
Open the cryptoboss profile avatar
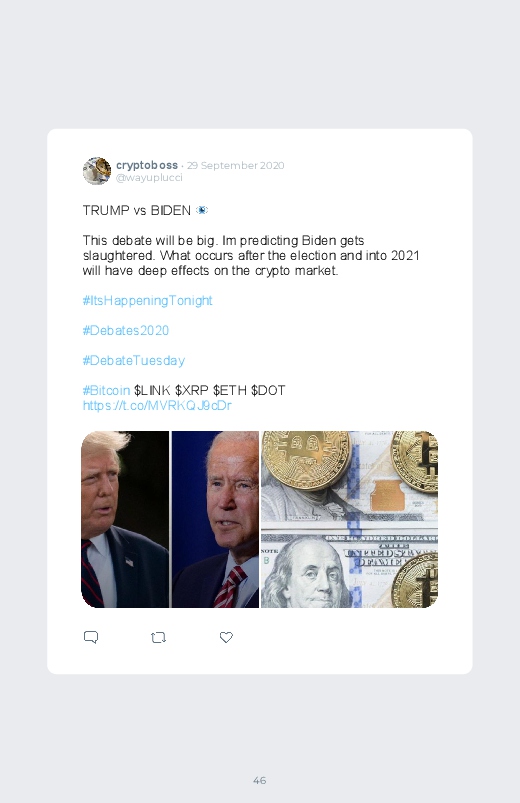(x=97, y=171)
